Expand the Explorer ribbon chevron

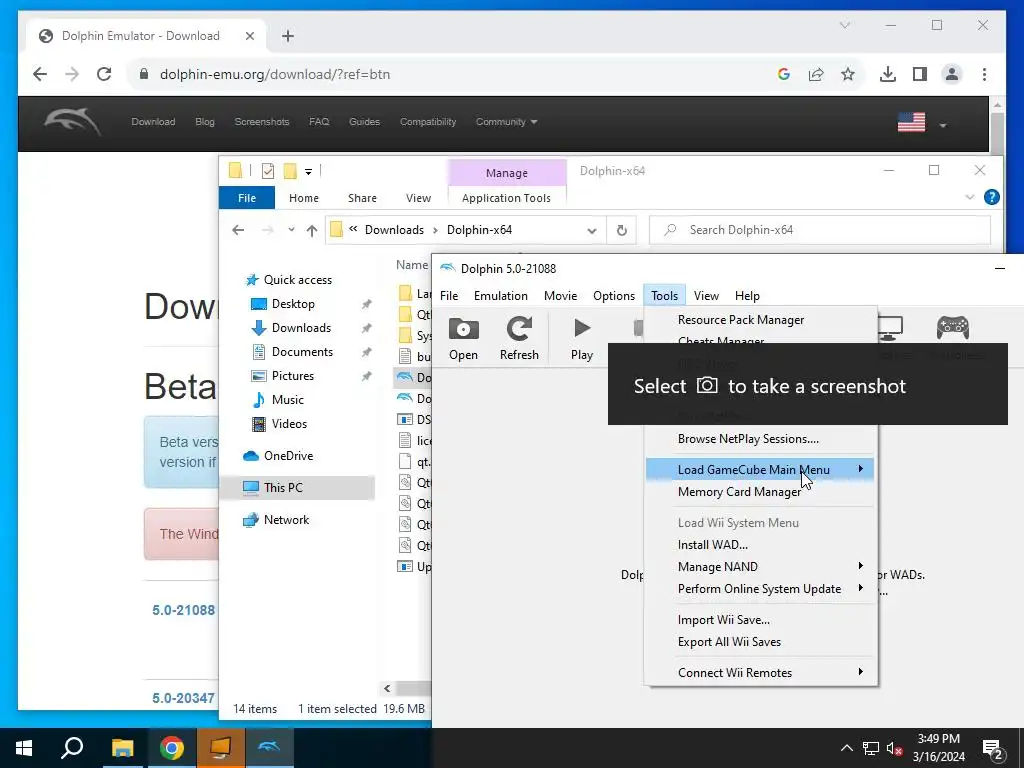pos(970,197)
